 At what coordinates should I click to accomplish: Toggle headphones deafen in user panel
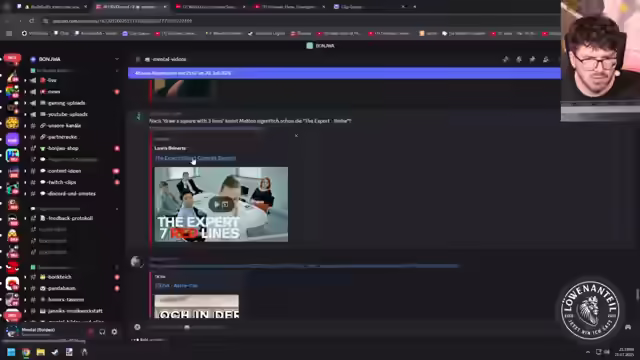coord(102,332)
